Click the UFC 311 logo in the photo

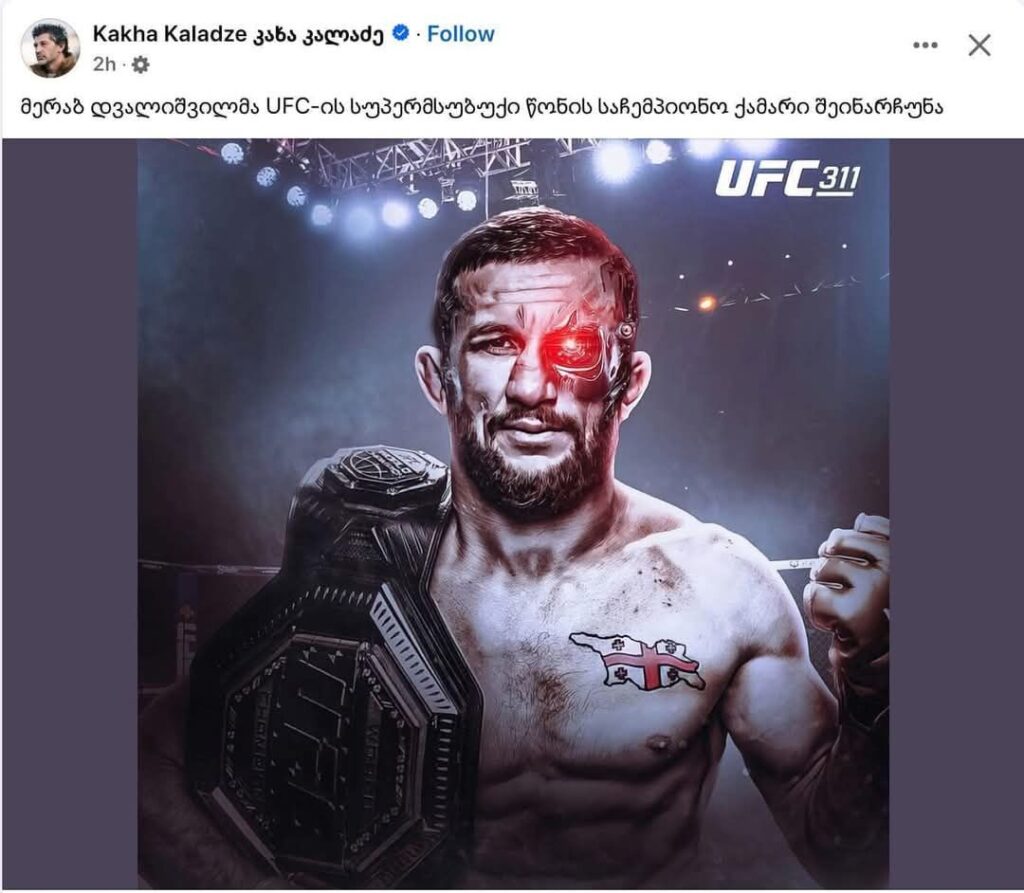pos(788,178)
